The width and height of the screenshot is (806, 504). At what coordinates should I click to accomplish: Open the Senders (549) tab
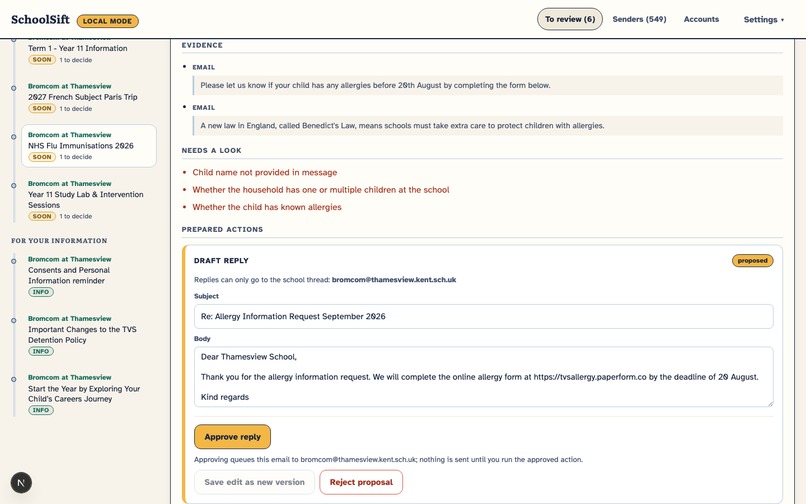[639, 19]
